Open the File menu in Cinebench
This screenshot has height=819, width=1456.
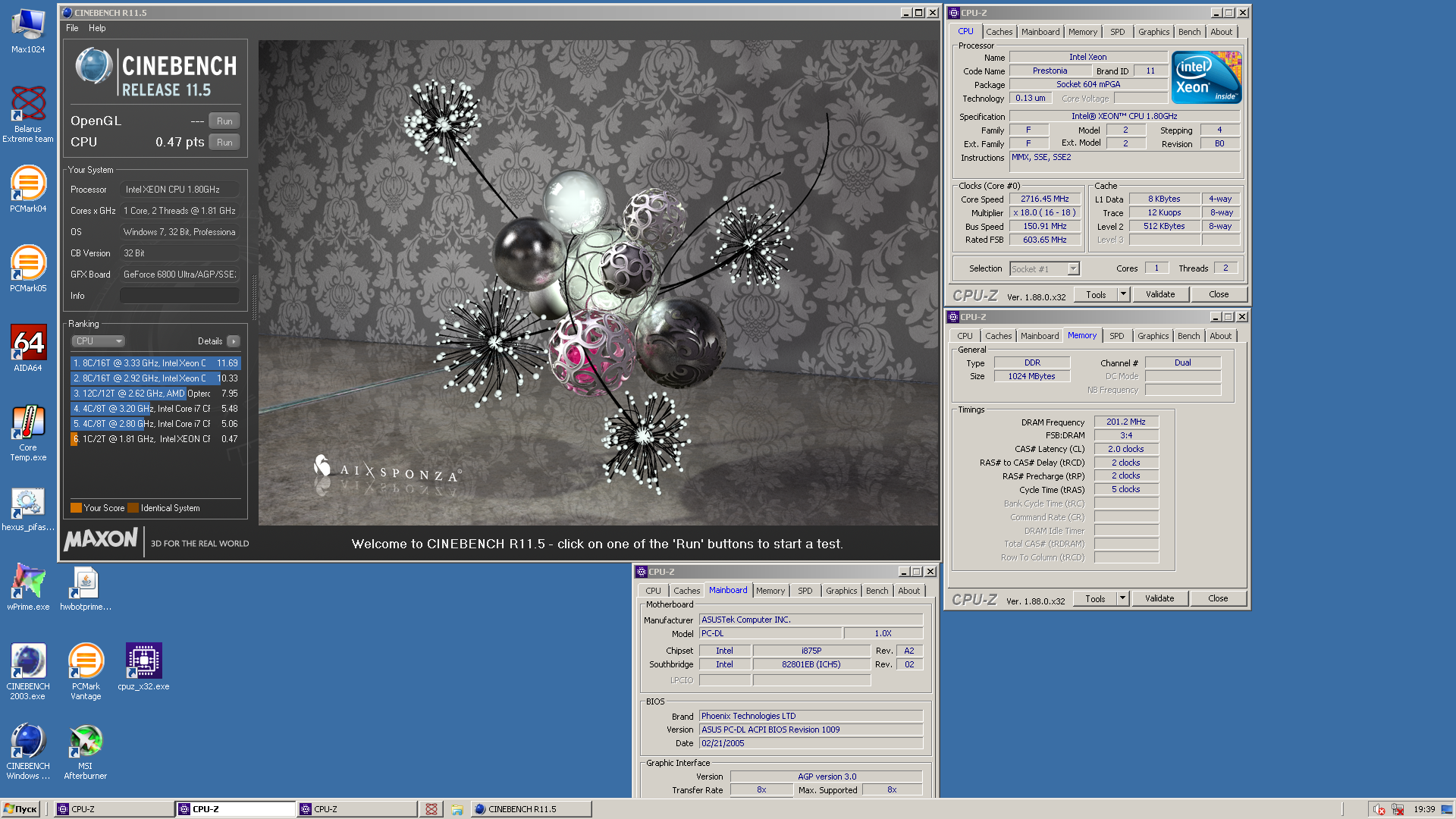72,28
